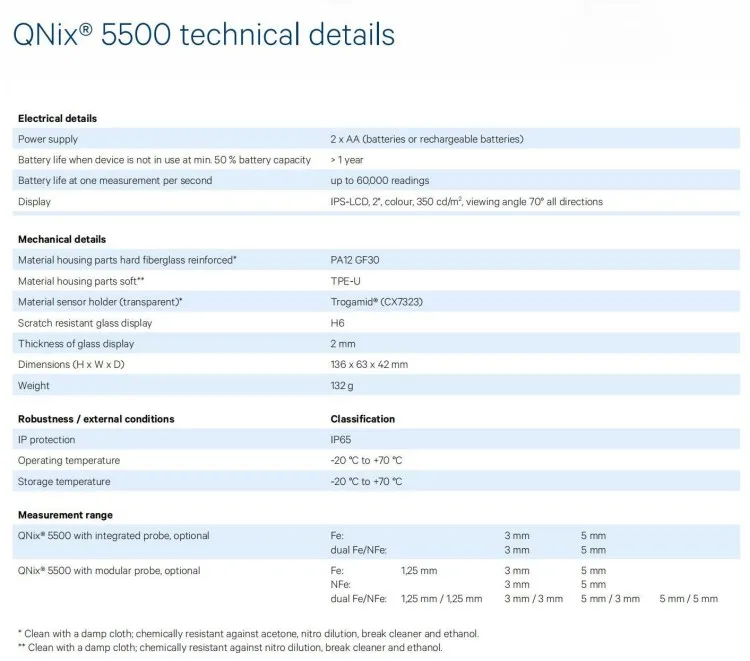Click the 'Operating temperature' label

[69, 461]
